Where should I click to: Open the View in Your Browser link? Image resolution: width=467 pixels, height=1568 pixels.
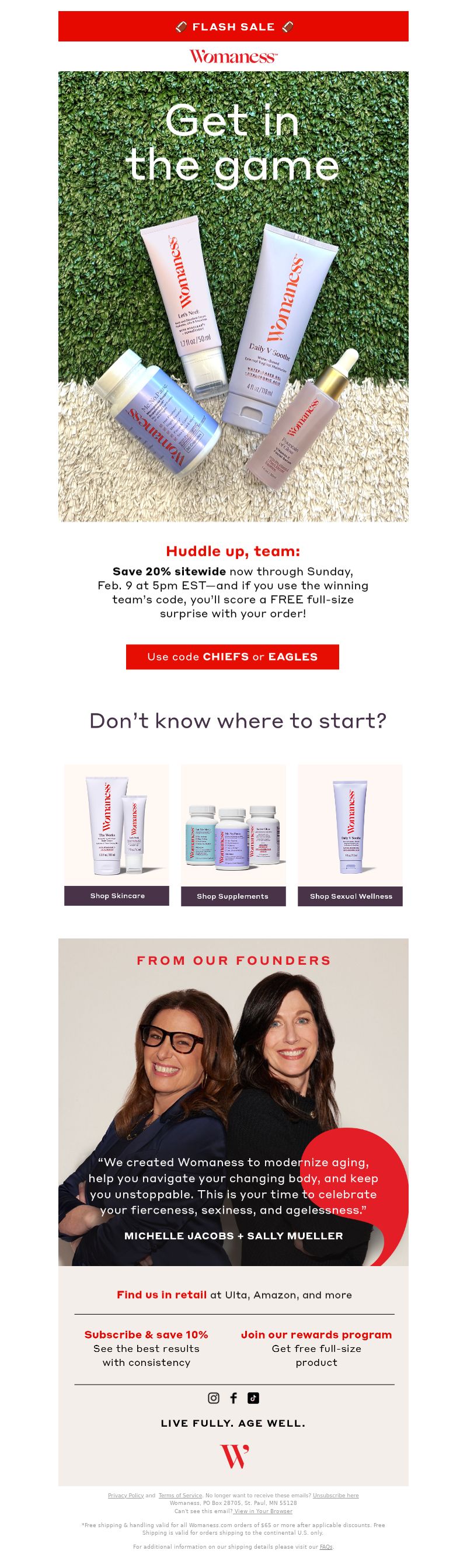click(x=263, y=1511)
